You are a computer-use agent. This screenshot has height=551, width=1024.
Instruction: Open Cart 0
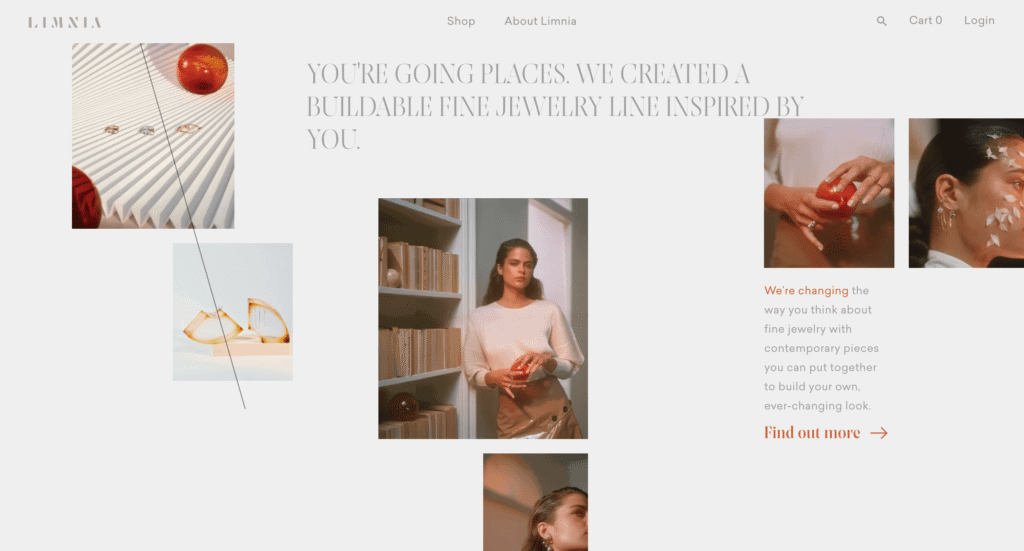point(925,20)
